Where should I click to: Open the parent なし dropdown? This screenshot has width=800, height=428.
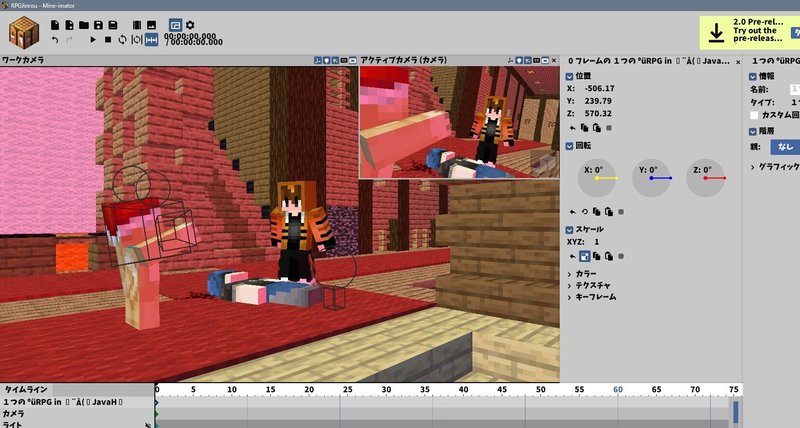click(x=785, y=147)
